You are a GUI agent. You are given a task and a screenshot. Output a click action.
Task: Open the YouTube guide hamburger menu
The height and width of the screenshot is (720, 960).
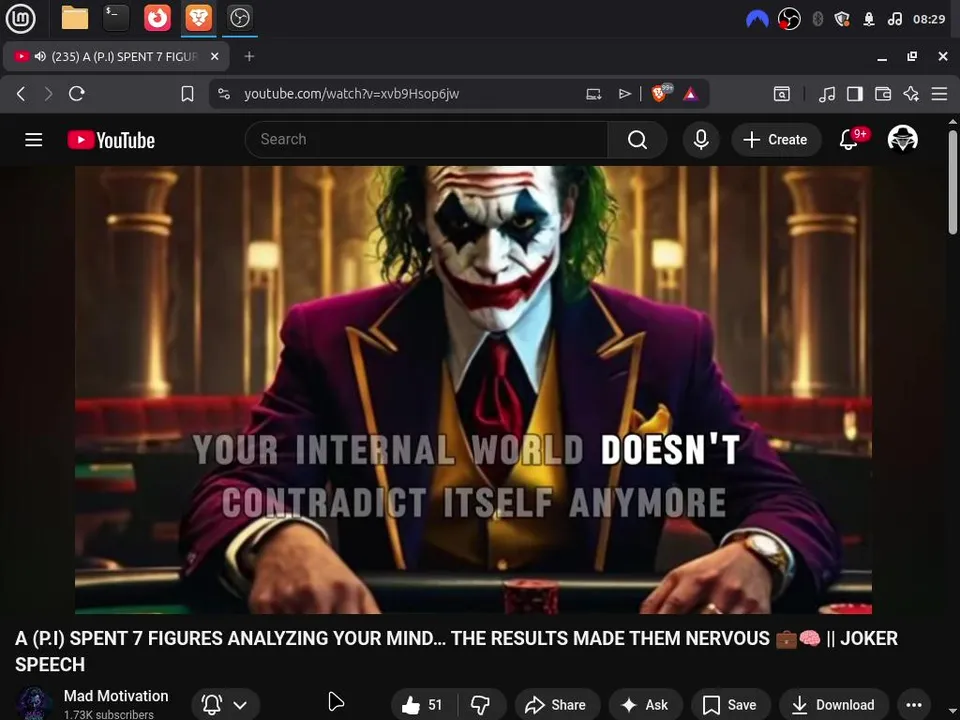click(34, 140)
